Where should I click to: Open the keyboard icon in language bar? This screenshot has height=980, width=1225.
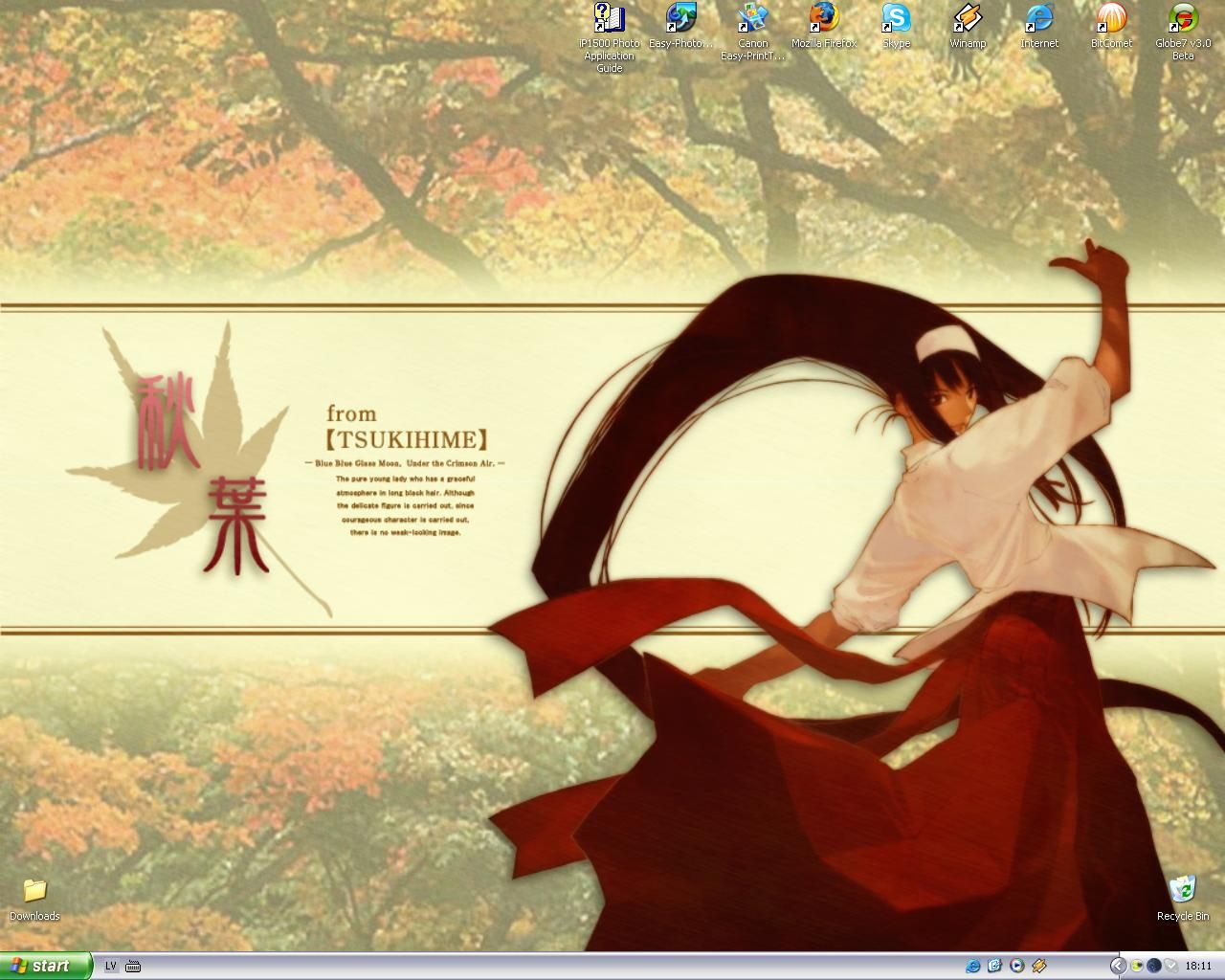pos(133,966)
